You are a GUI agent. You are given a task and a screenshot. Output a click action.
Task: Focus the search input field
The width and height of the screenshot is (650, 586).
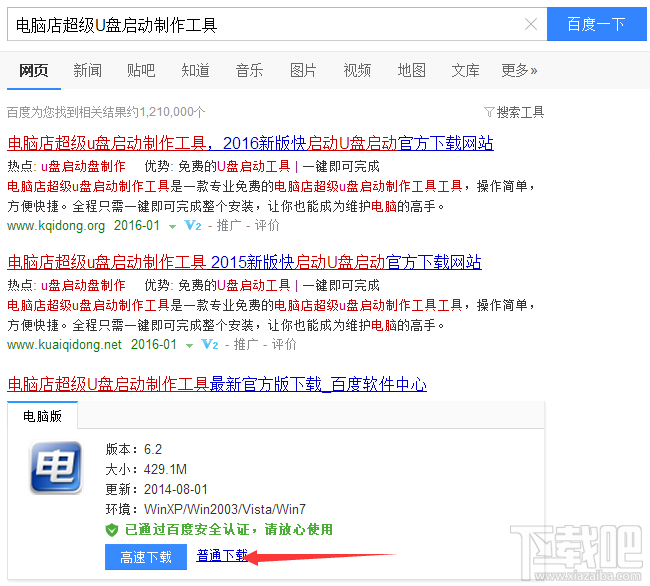[265, 24]
